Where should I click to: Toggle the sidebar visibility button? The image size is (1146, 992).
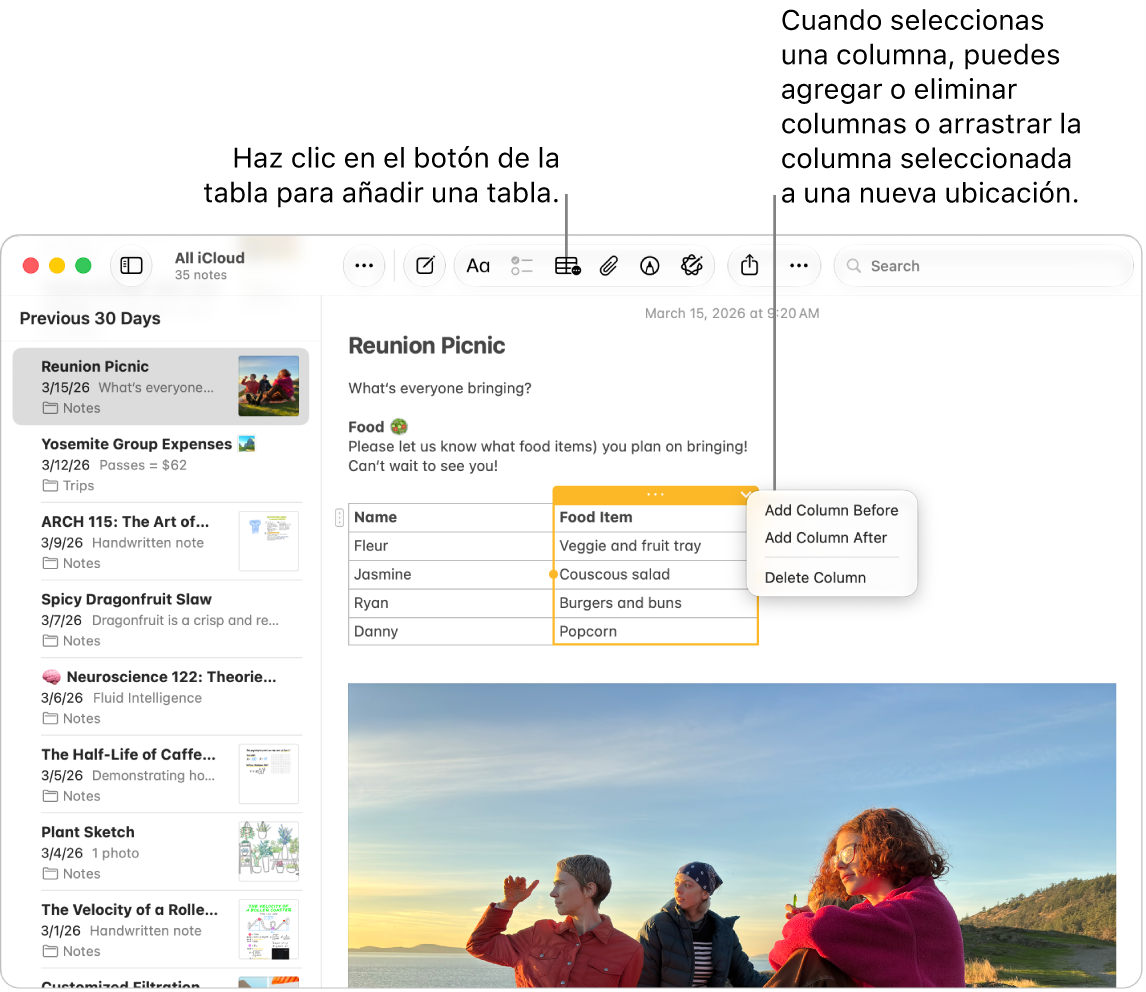pos(132,265)
